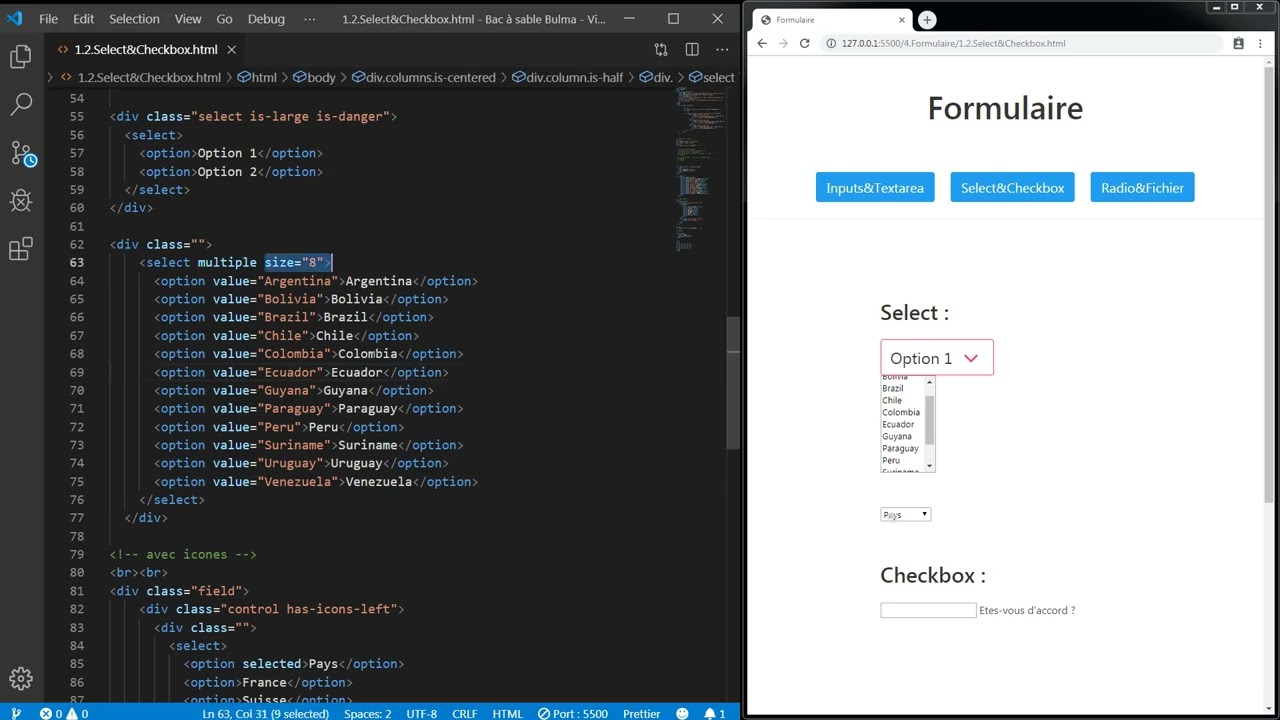Open the Run and Debug view

(x=21, y=200)
